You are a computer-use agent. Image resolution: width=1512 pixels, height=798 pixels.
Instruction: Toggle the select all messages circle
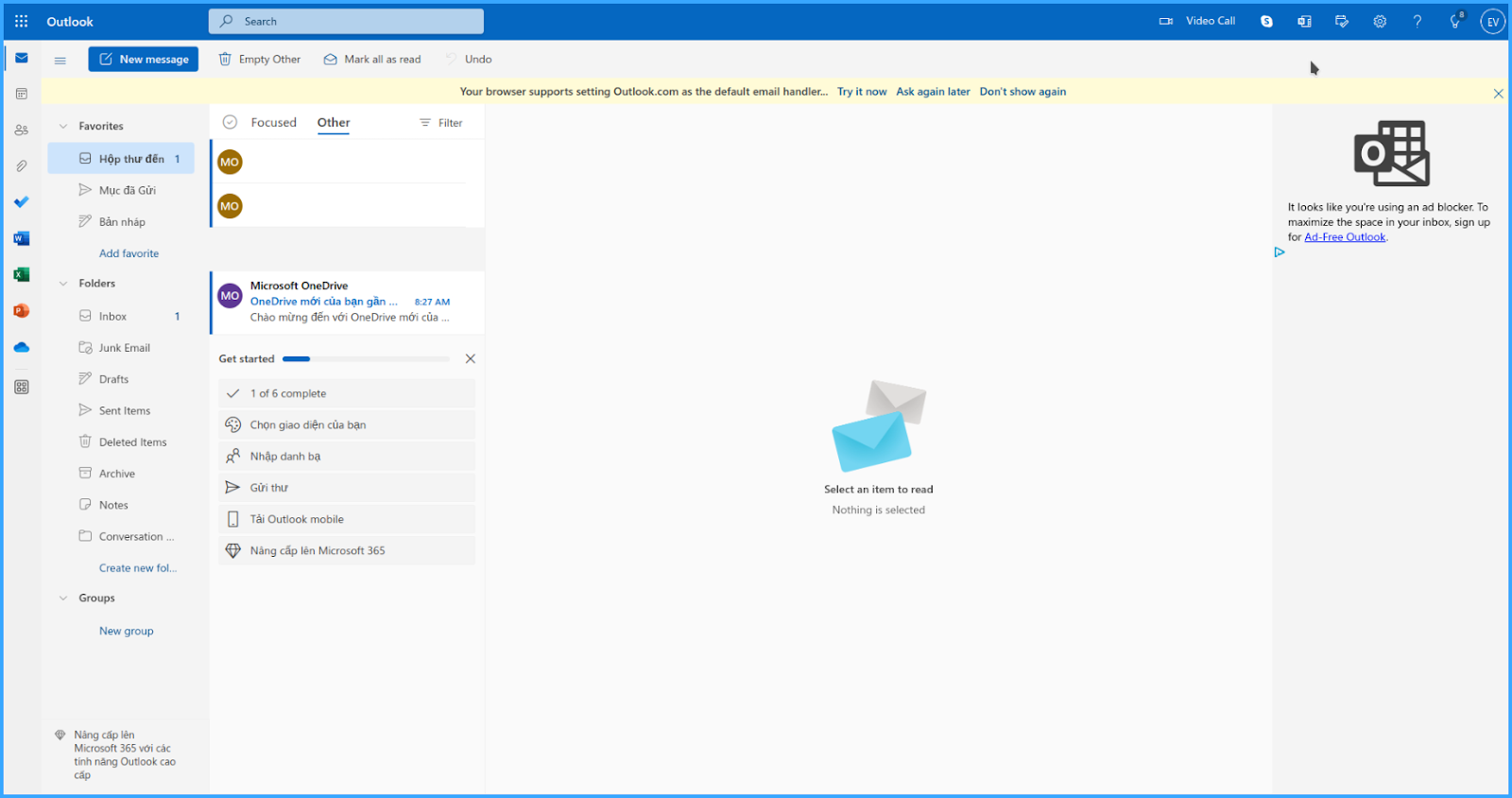(230, 122)
